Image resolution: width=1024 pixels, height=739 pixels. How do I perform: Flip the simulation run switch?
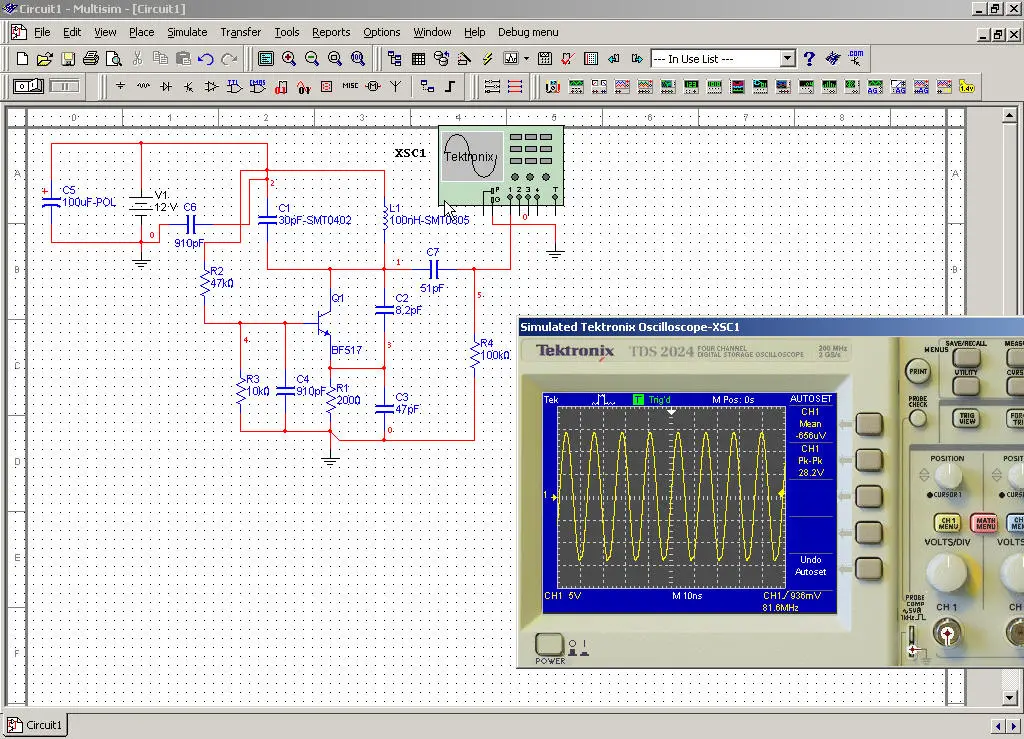tap(28, 86)
